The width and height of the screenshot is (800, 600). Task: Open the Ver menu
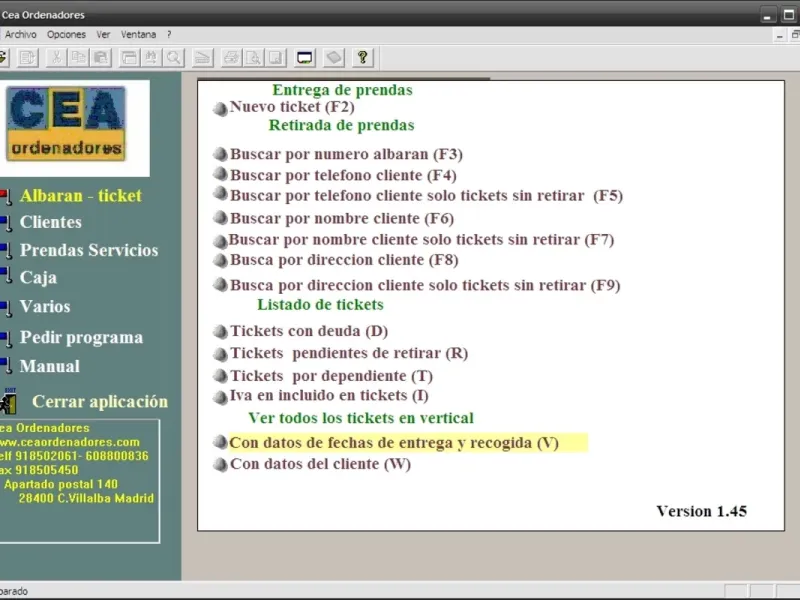[x=103, y=34]
